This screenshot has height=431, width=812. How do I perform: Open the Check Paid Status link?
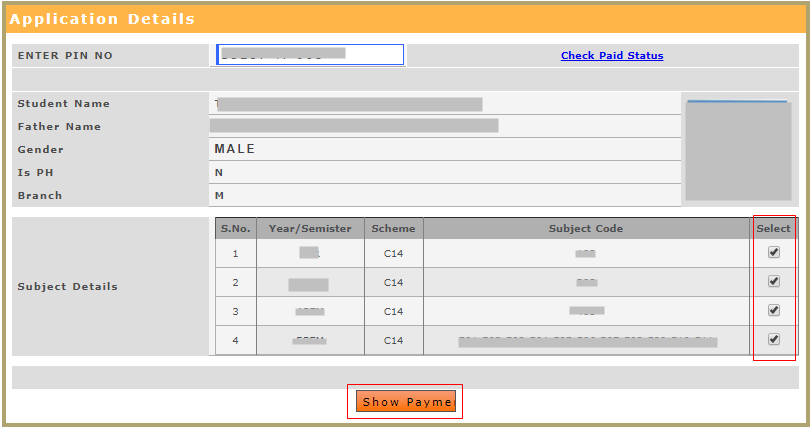[612, 56]
